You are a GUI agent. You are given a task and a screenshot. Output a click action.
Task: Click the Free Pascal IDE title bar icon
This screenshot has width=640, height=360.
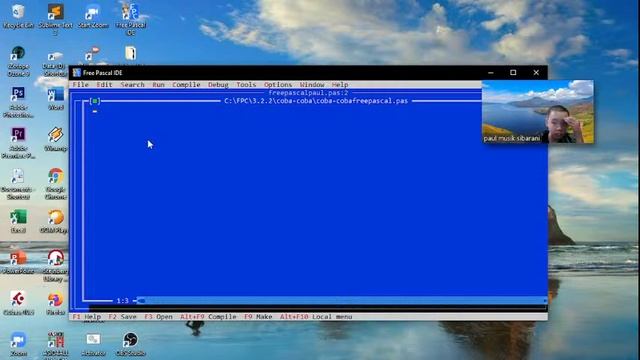pos(77,73)
